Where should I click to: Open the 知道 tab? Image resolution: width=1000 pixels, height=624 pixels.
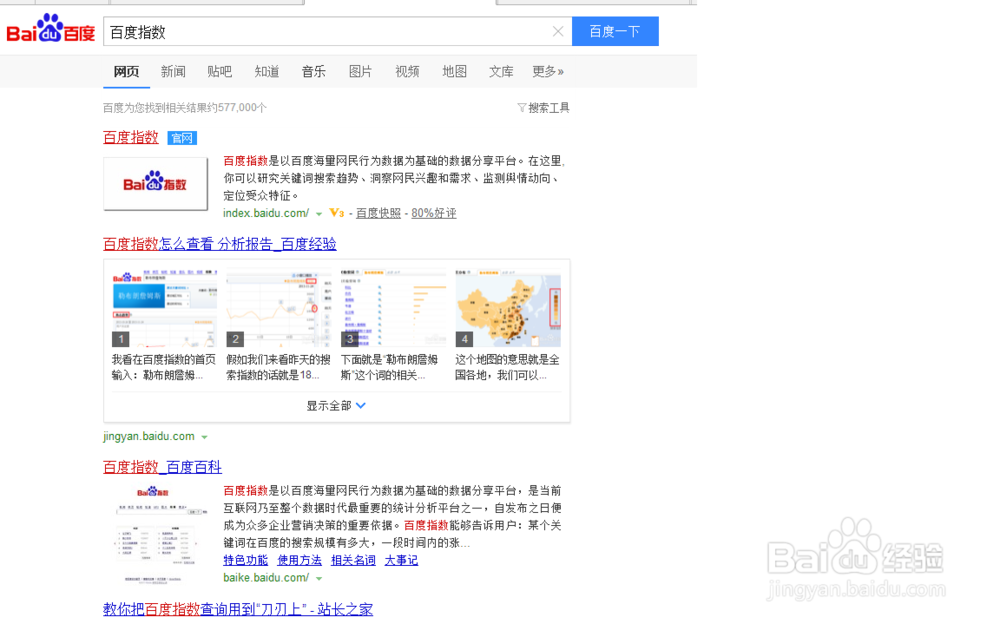pos(267,71)
